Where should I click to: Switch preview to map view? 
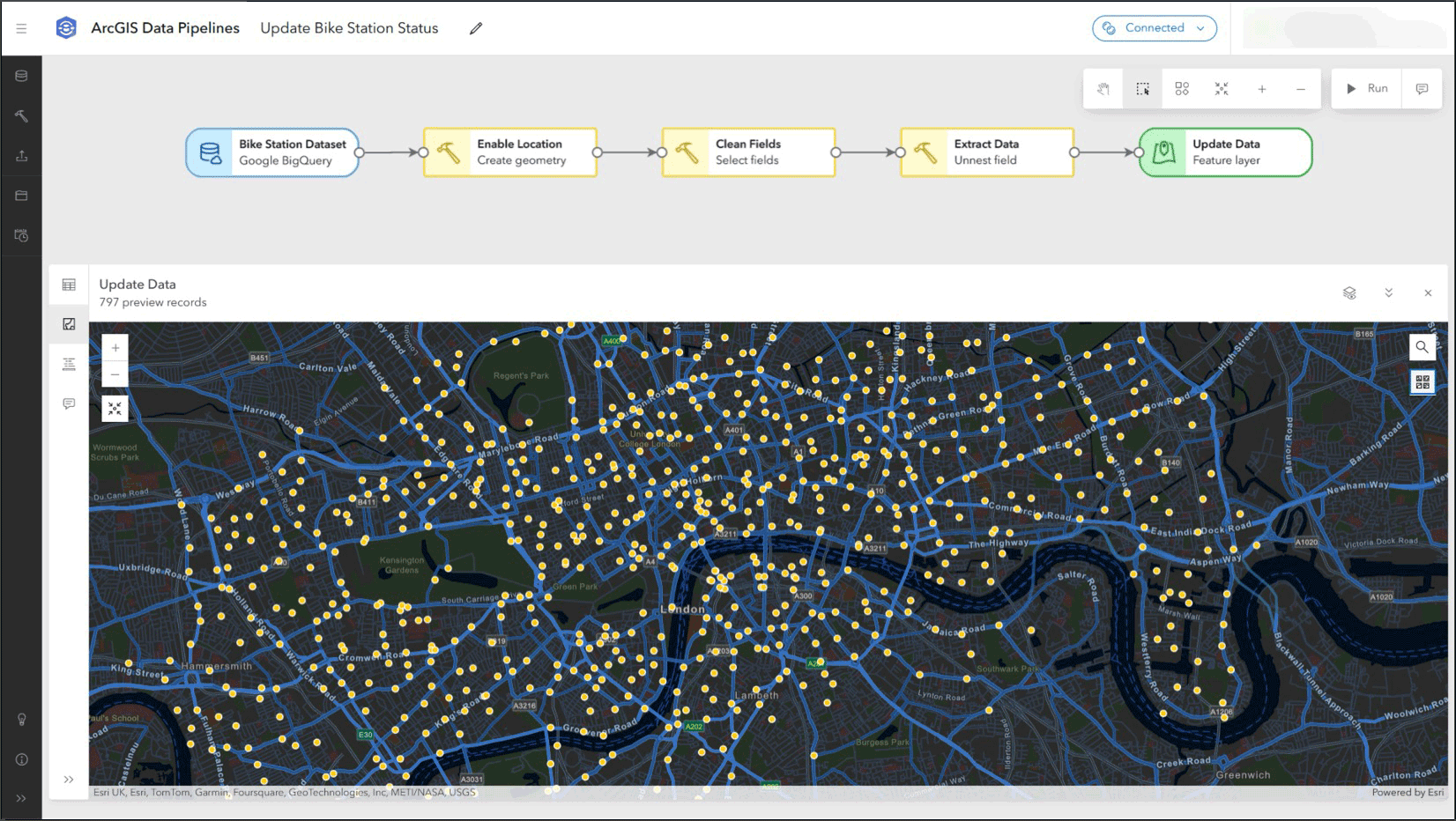(x=69, y=324)
